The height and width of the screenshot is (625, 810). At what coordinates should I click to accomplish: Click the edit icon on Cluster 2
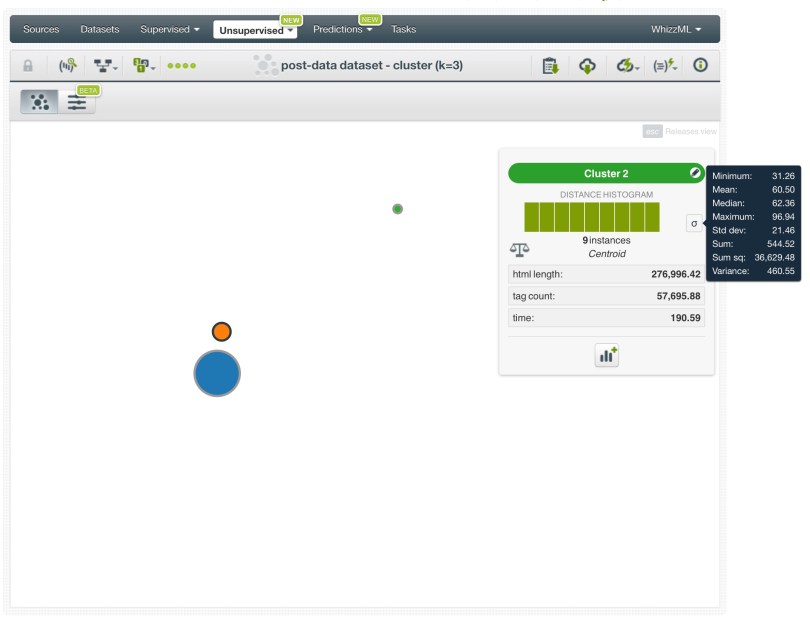(x=695, y=173)
